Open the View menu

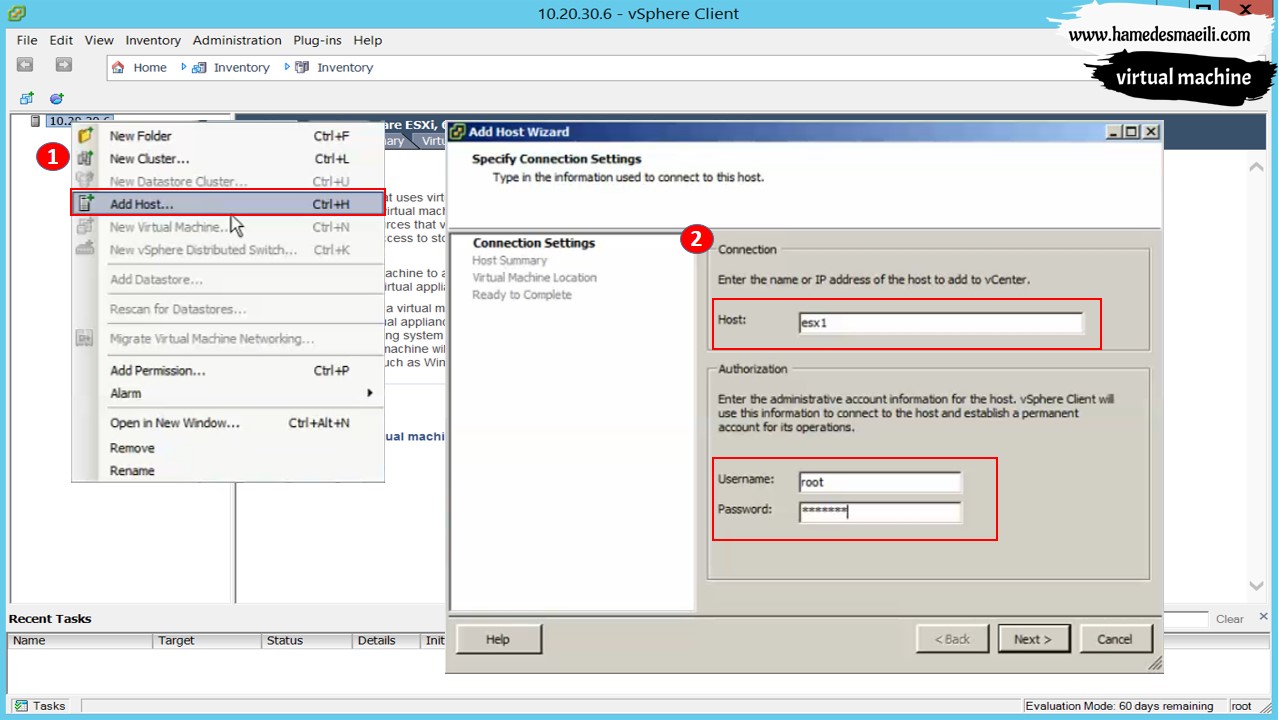[99, 40]
